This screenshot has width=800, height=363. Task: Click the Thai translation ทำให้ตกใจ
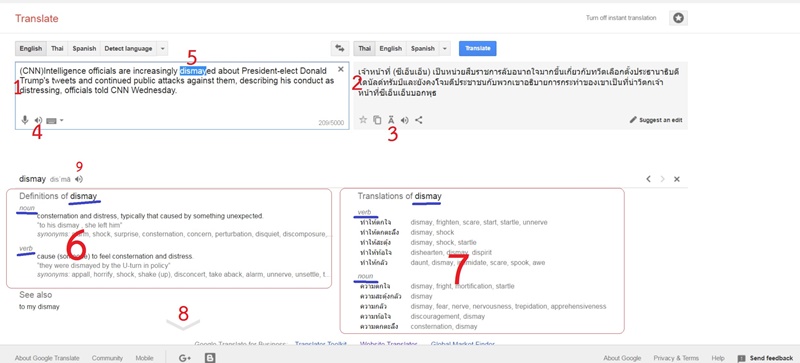click(376, 223)
